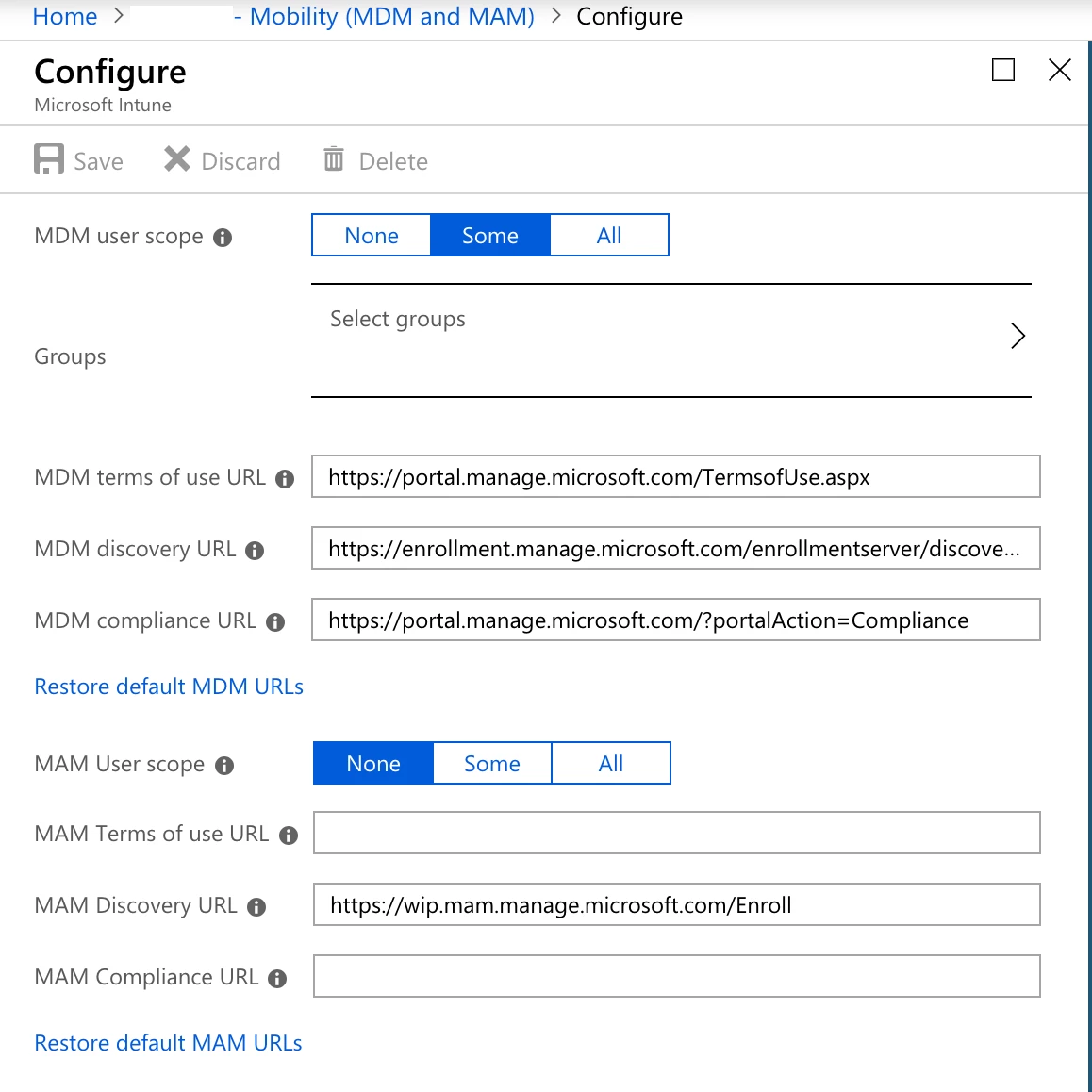Set MDM user scope to None
Viewport: 1092px width, 1092px height.
tap(372, 236)
